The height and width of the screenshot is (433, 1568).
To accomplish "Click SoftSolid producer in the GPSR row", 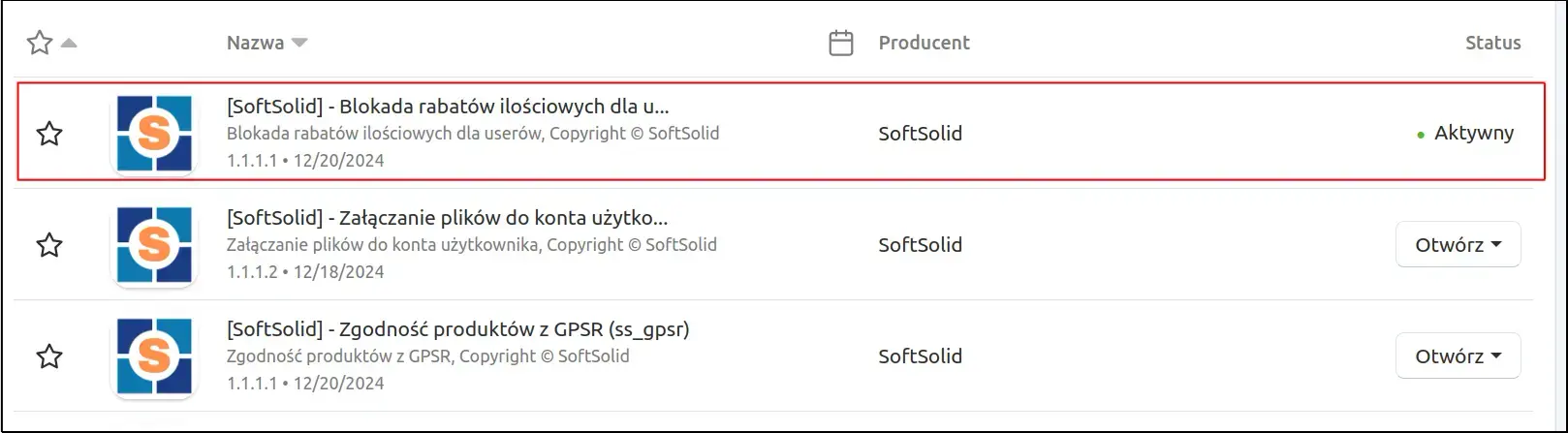I will click(920, 356).
